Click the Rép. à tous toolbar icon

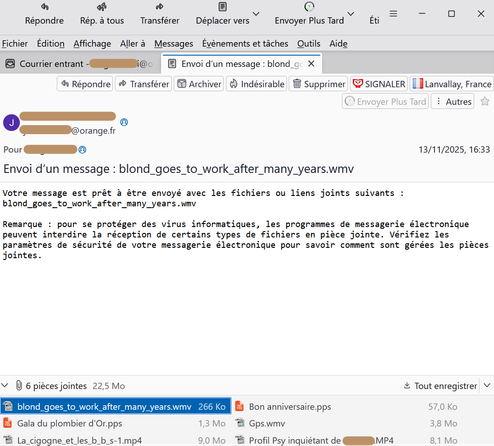coord(102,7)
